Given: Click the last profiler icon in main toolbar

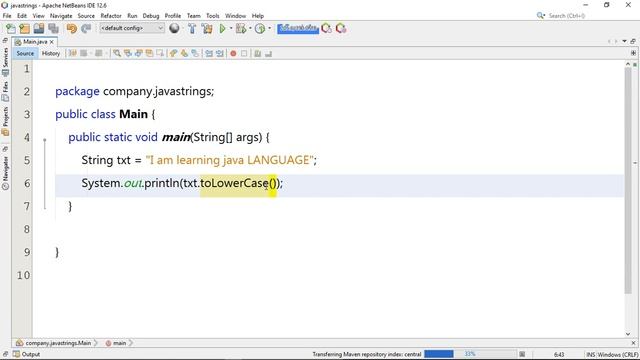Looking at the screenshot, I should click(341, 28).
